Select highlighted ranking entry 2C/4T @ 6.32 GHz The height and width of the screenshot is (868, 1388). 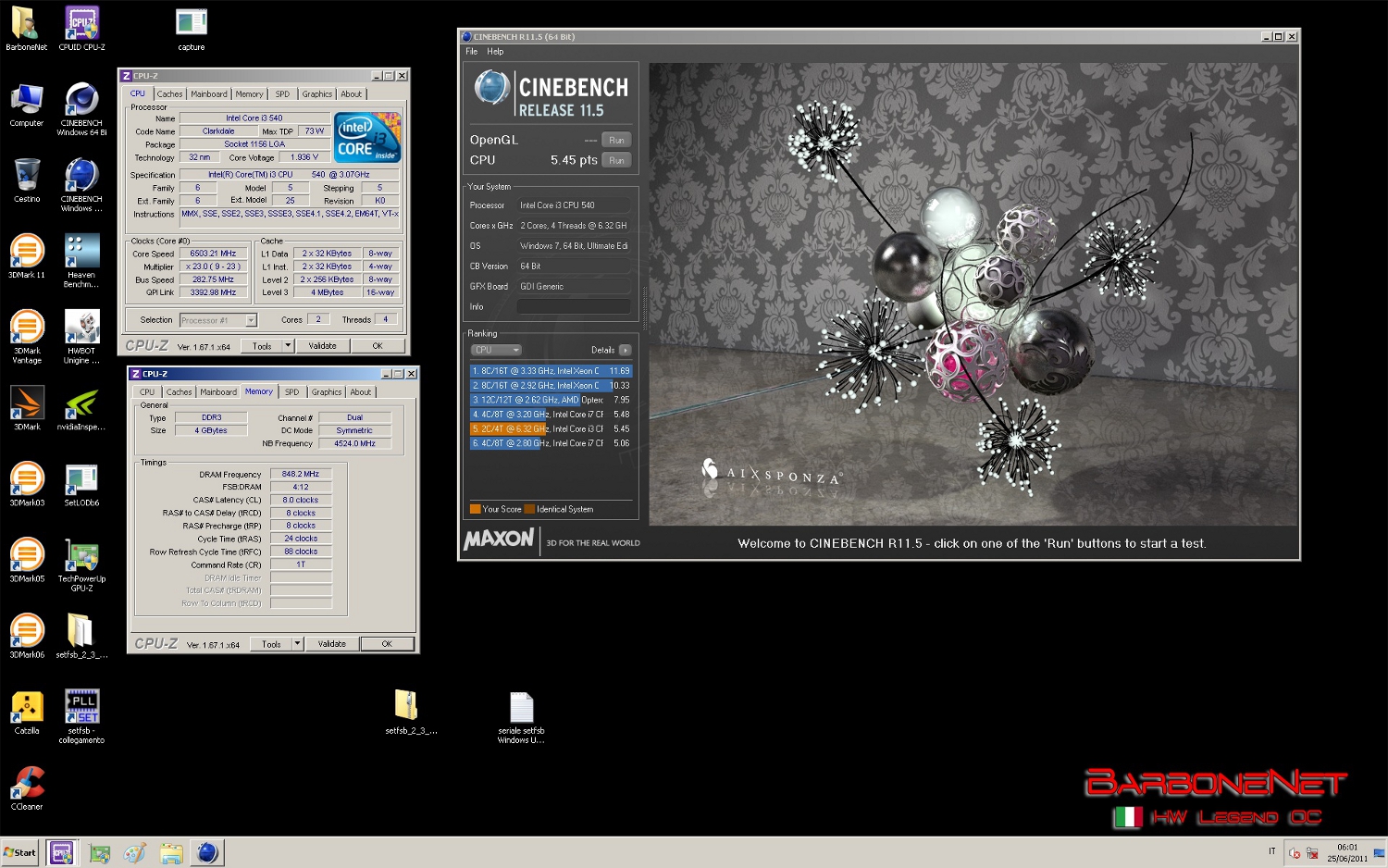[551, 428]
